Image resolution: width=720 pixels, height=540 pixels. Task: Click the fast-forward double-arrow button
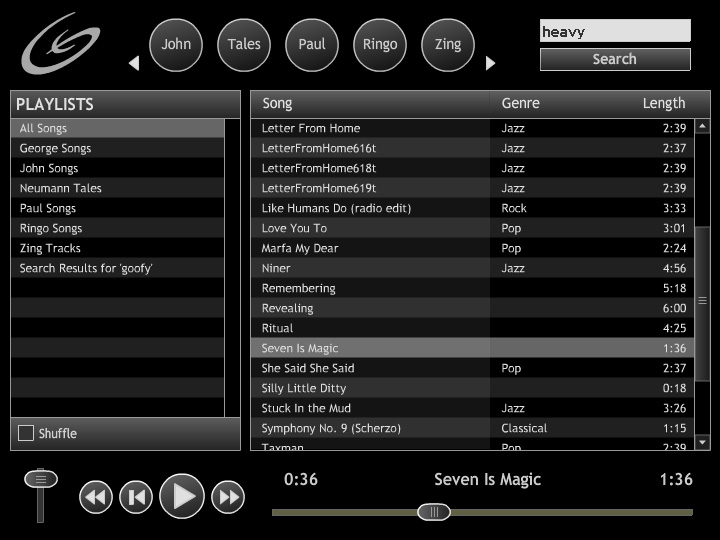[228, 497]
